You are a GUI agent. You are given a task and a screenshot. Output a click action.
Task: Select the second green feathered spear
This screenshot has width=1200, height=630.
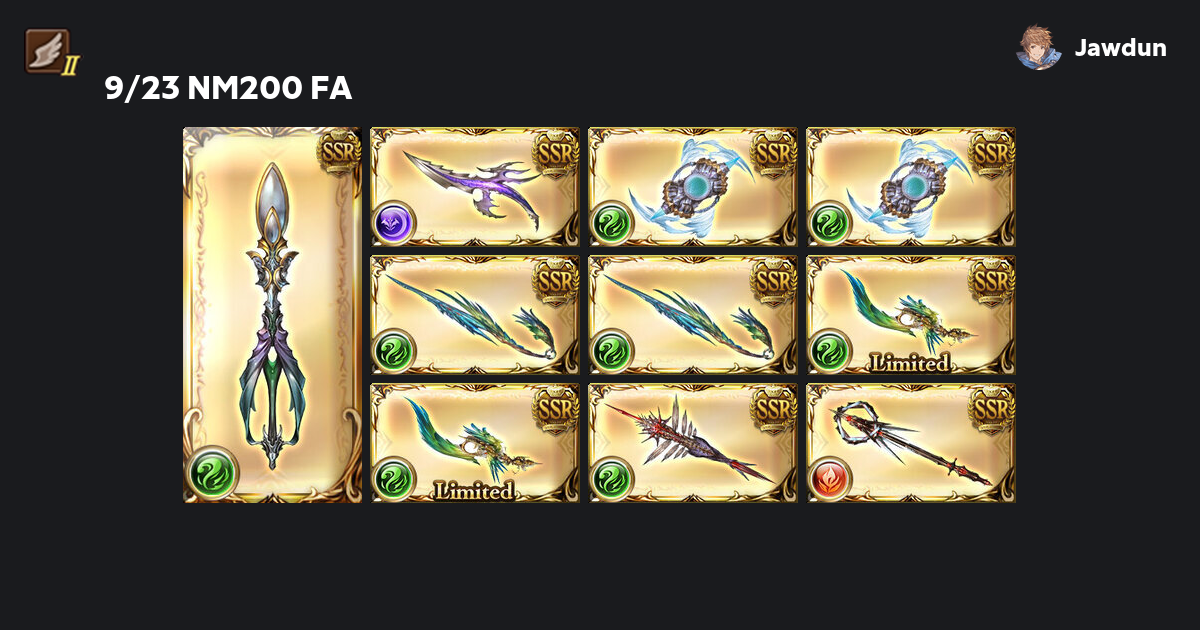tap(693, 315)
